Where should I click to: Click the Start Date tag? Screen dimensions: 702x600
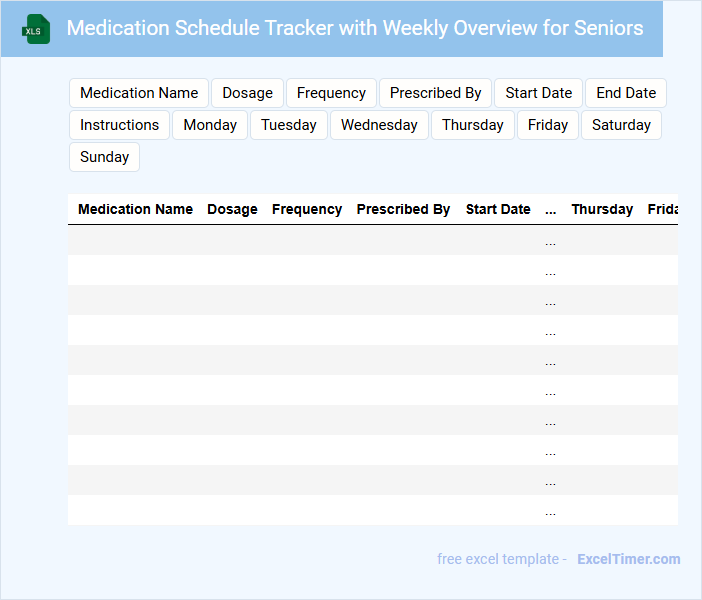pyautogui.click(x=538, y=93)
